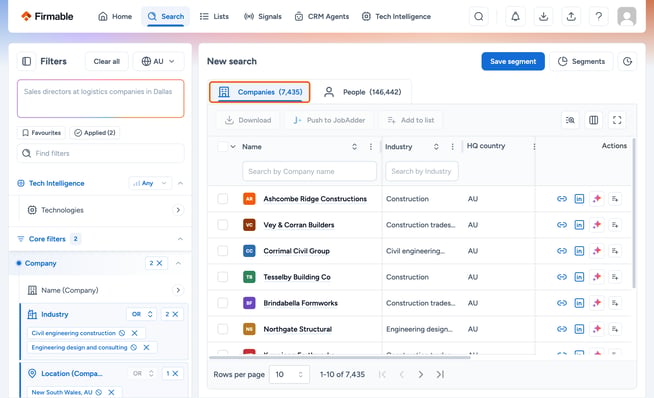Sort by Industry column arrows

(x=436, y=147)
